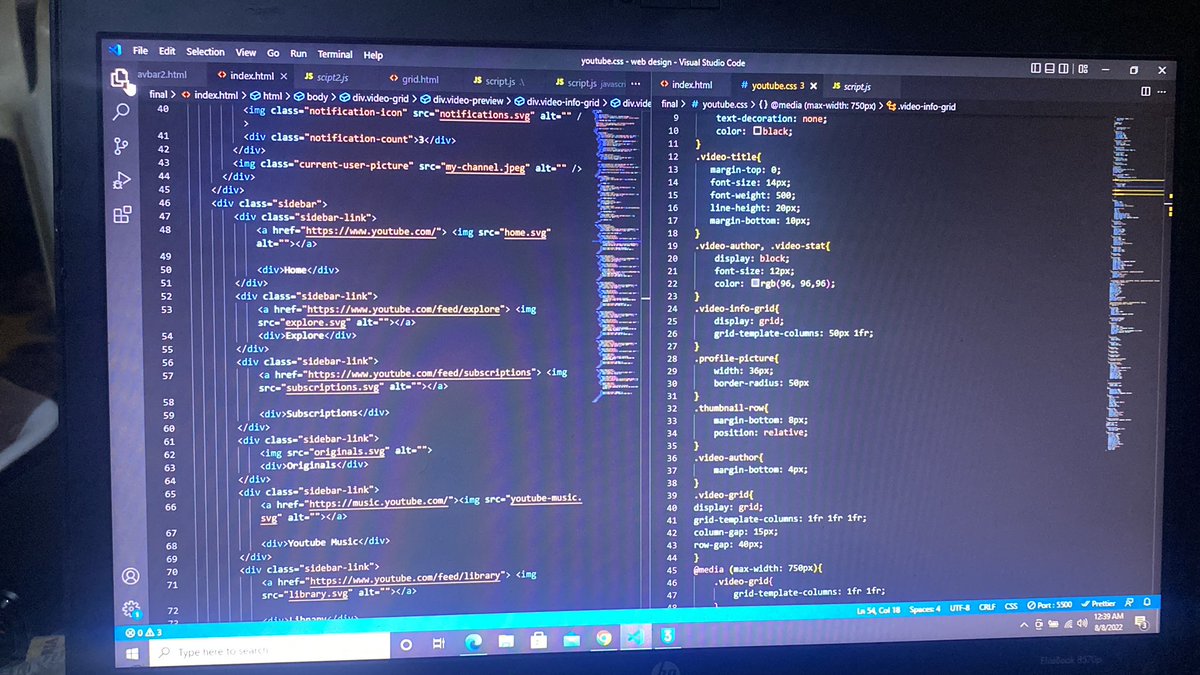Screen dimensions: 1200x675
Task: Click errors and warnings status indicator
Action: (144, 633)
